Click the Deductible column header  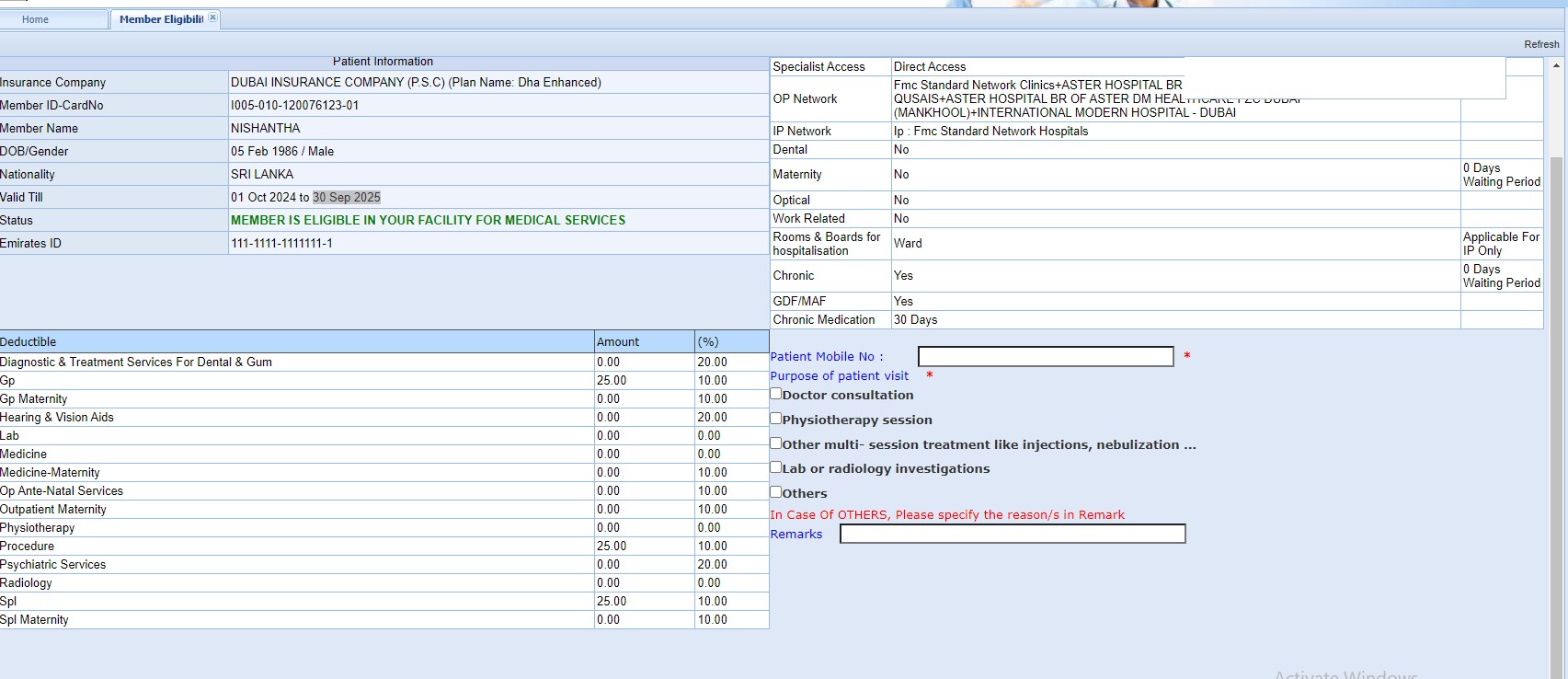tap(29, 342)
